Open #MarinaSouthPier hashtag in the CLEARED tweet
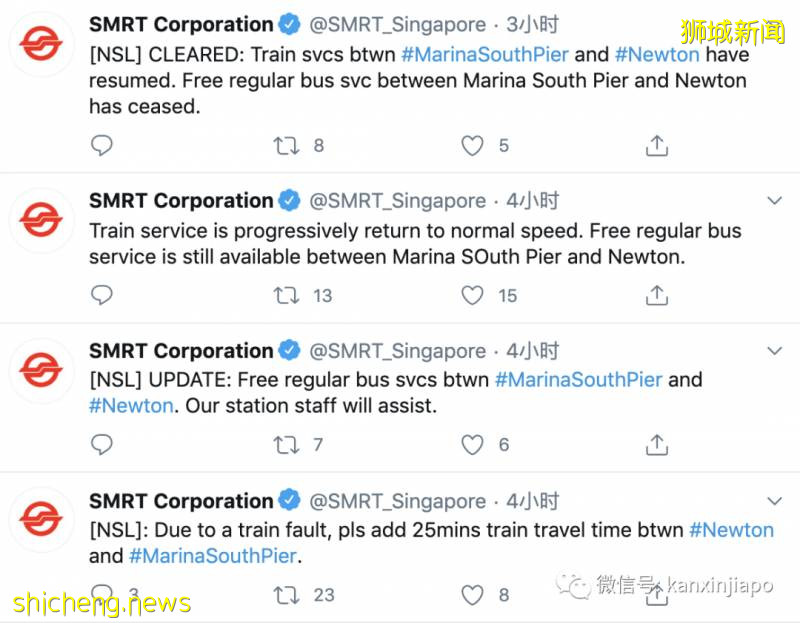 tap(484, 54)
